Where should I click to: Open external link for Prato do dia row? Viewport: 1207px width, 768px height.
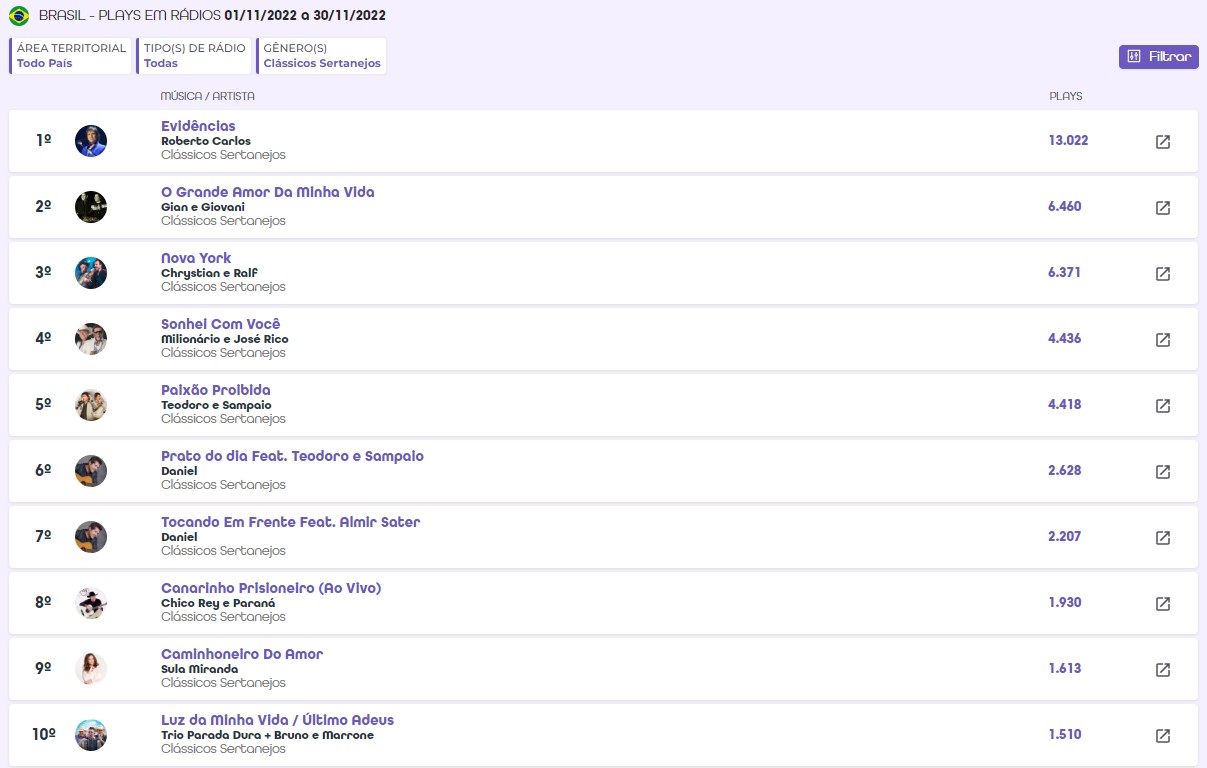[x=1163, y=472]
